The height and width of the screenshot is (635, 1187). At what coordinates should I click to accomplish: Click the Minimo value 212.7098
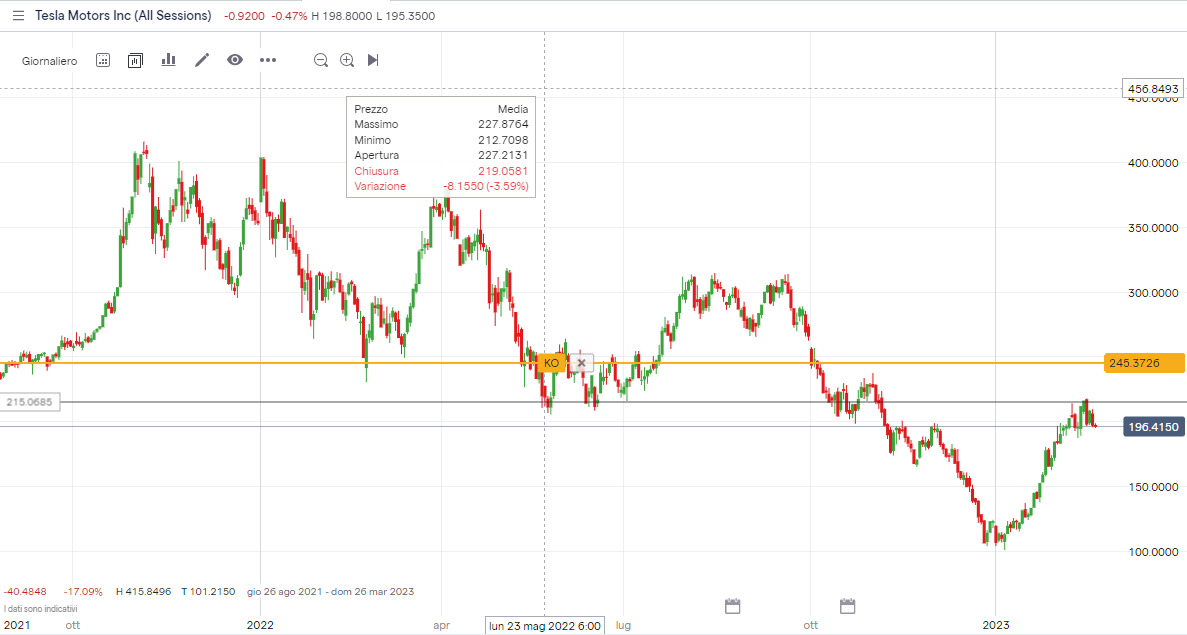tap(503, 140)
